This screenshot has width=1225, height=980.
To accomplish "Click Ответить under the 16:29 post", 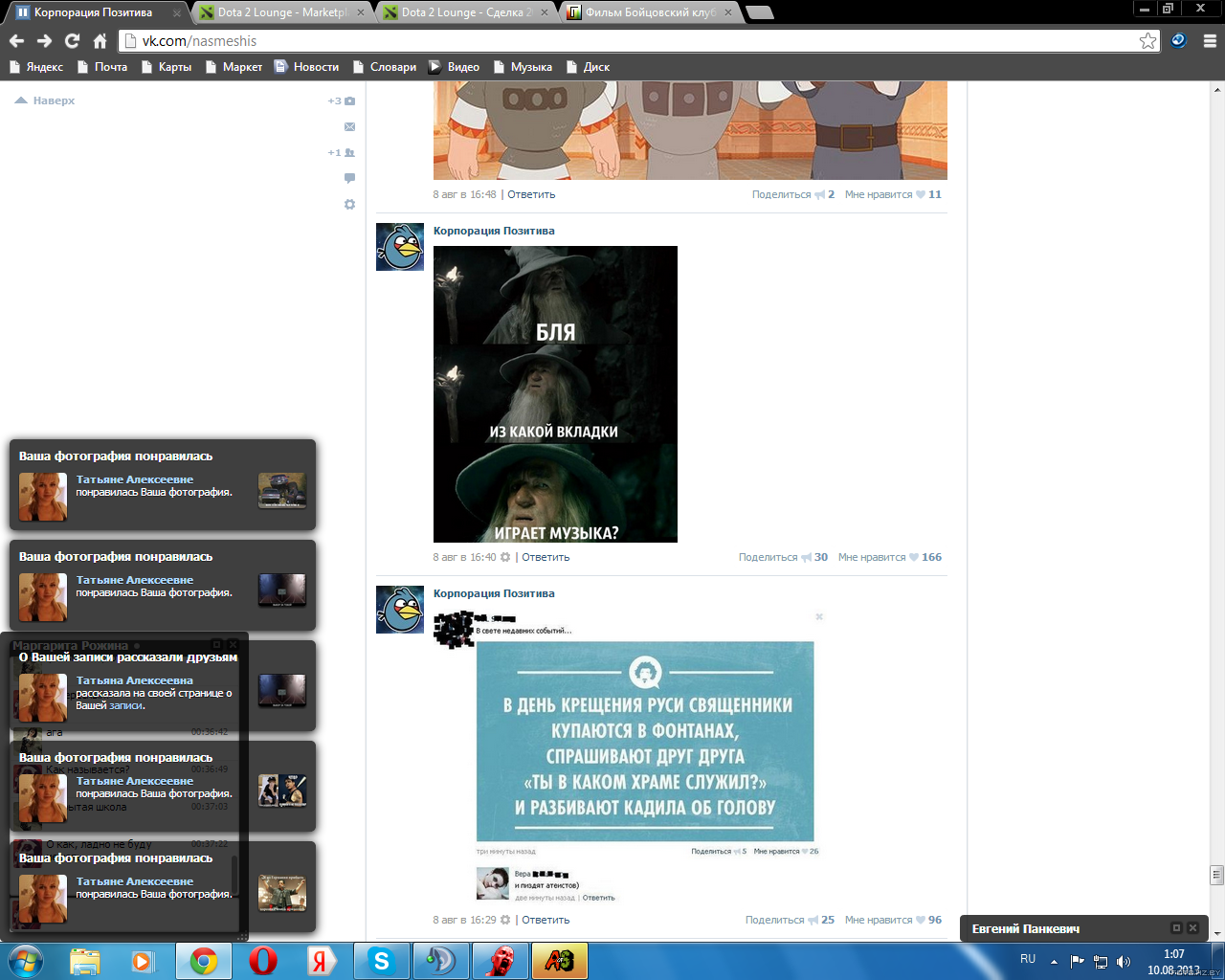I will point(546,920).
